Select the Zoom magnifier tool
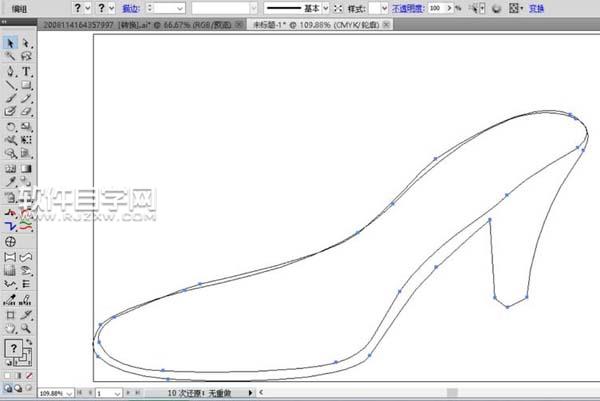Viewport: 600px width, 401px height. pos(26,328)
